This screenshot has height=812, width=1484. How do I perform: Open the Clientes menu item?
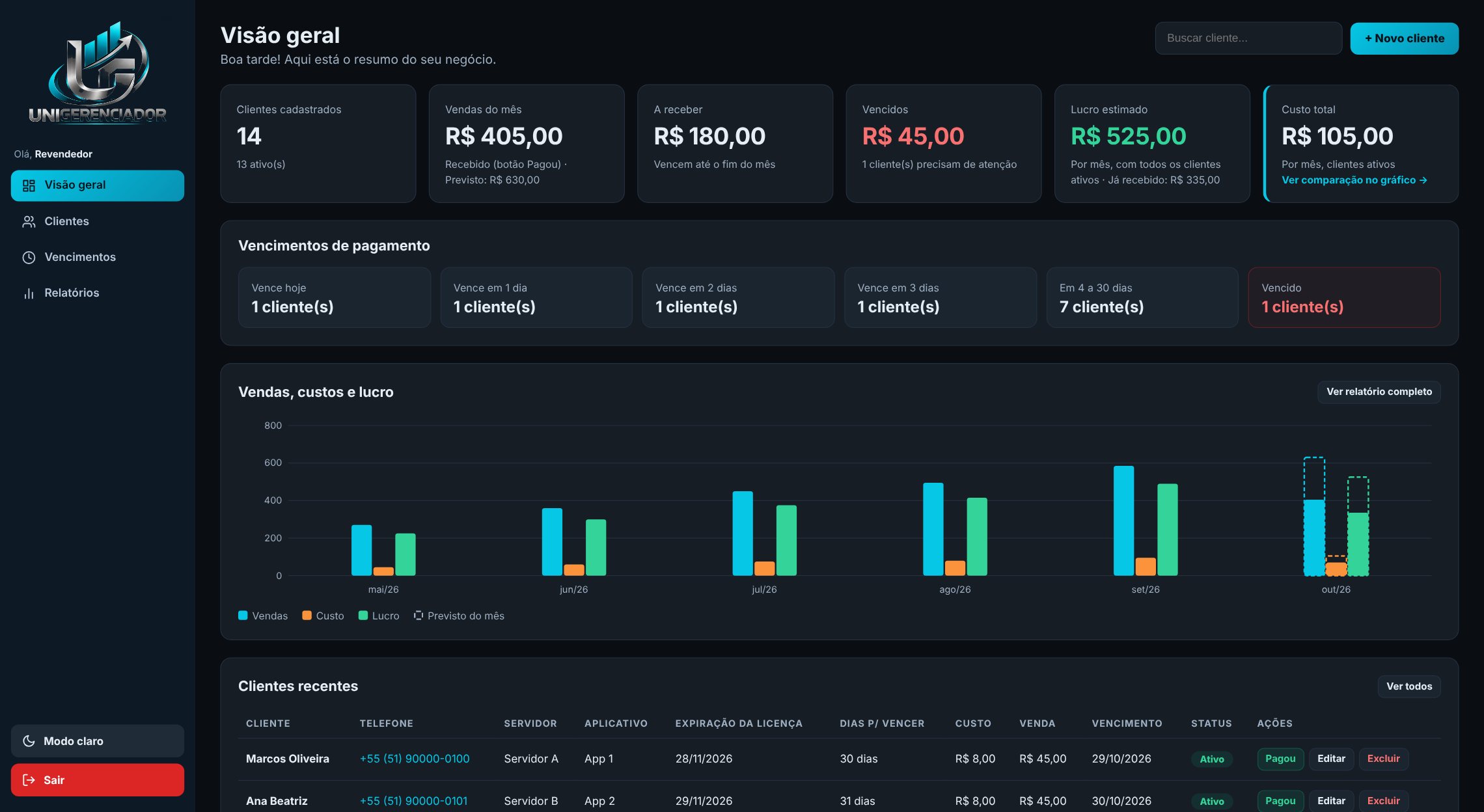click(x=98, y=221)
